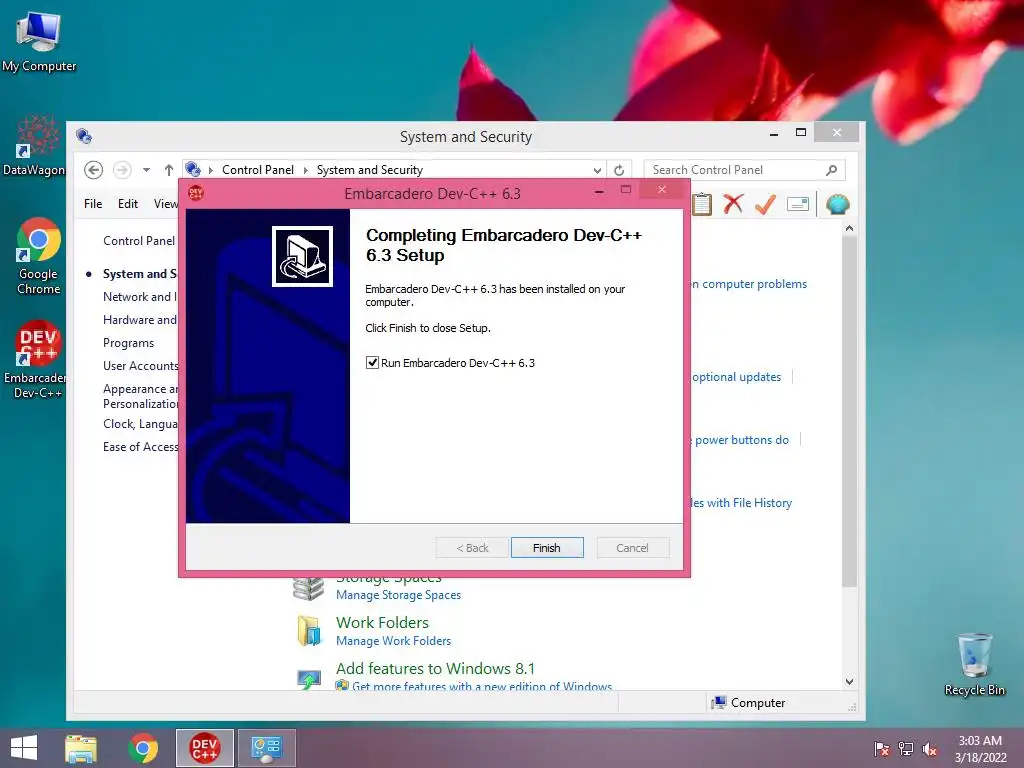Open Embarcadero Dev-C++ desktop shortcut
Screen dimensions: 1024x768
[37, 359]
